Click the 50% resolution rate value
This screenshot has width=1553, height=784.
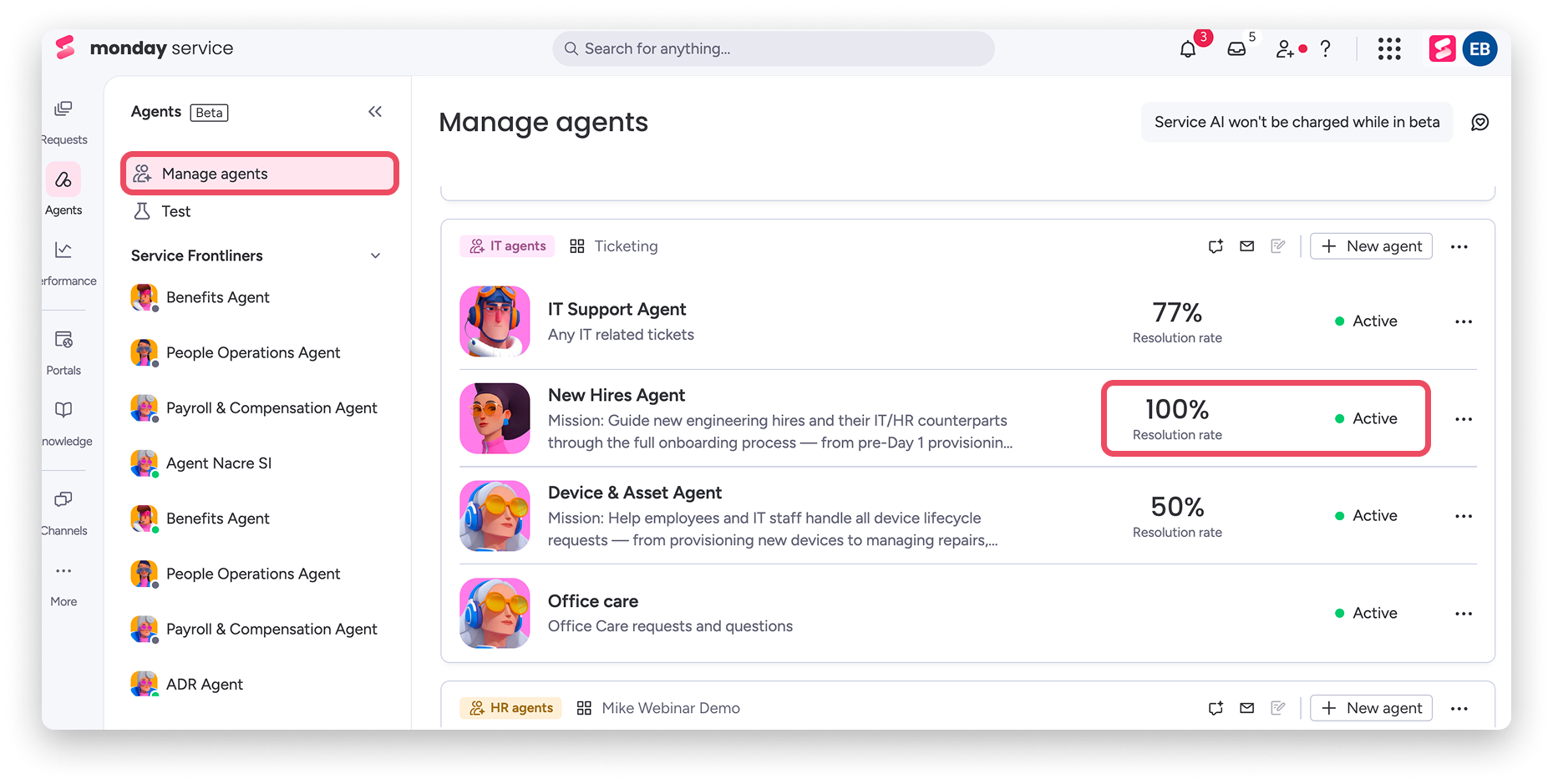[1177, 508]
